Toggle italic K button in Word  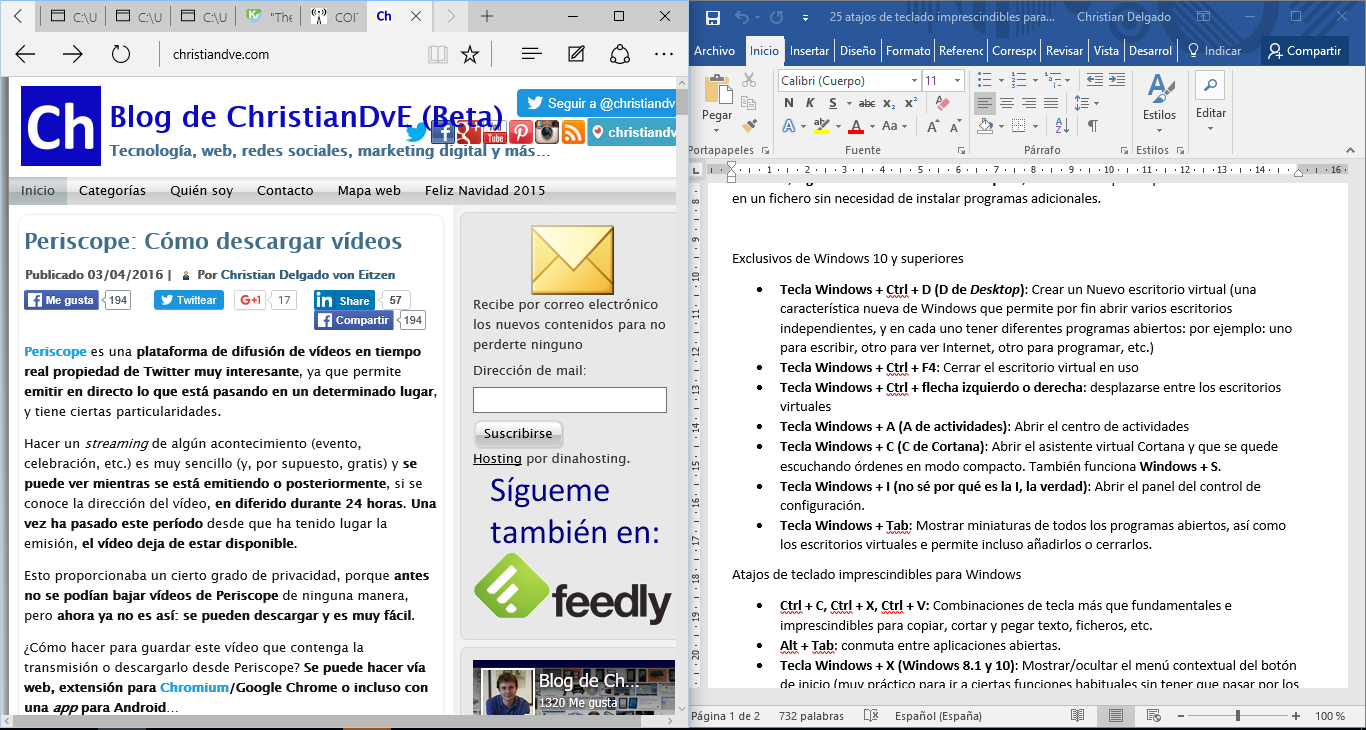[x=808, y=103]
